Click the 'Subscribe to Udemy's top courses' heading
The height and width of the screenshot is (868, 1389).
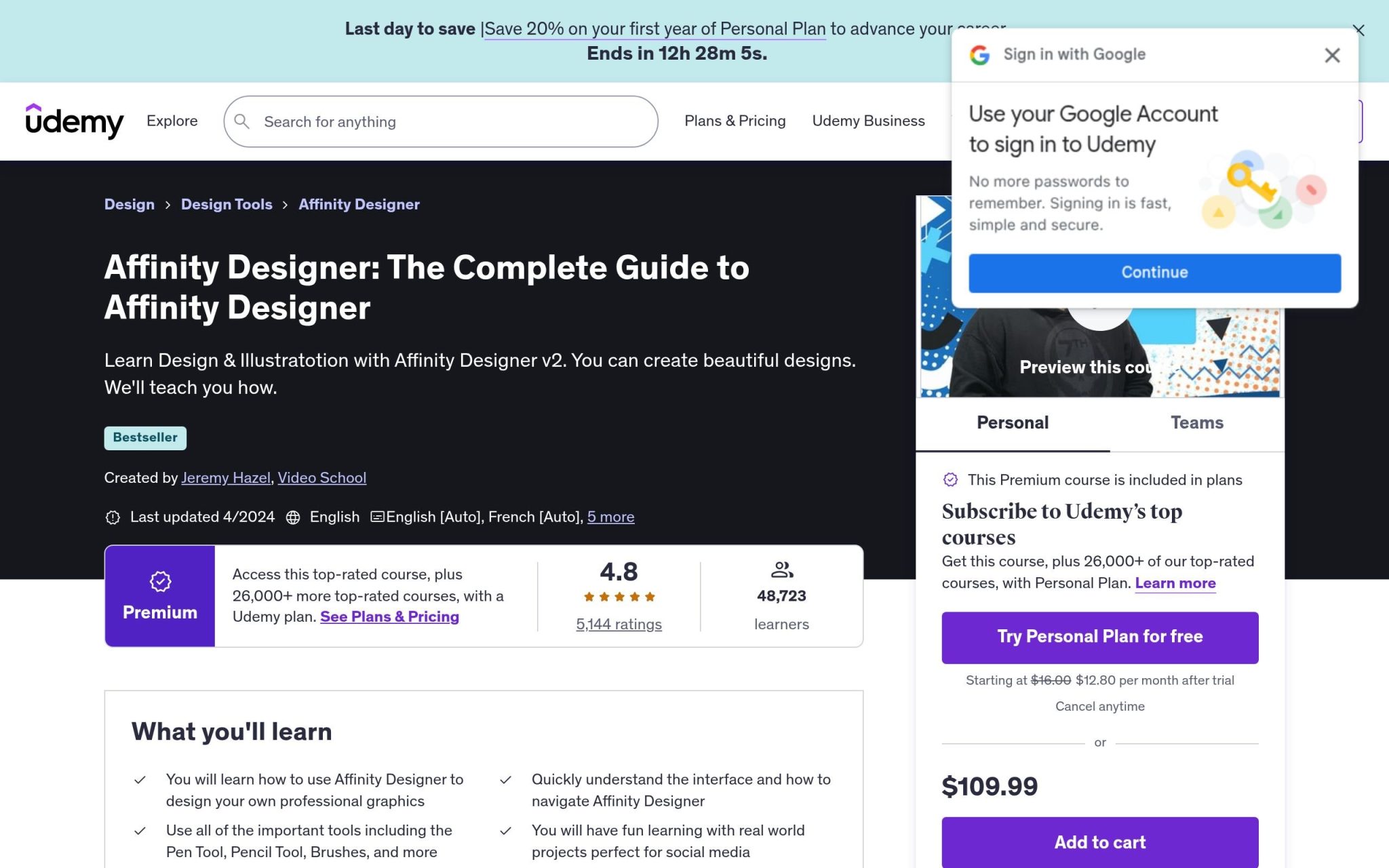[x=1062, y=524]
